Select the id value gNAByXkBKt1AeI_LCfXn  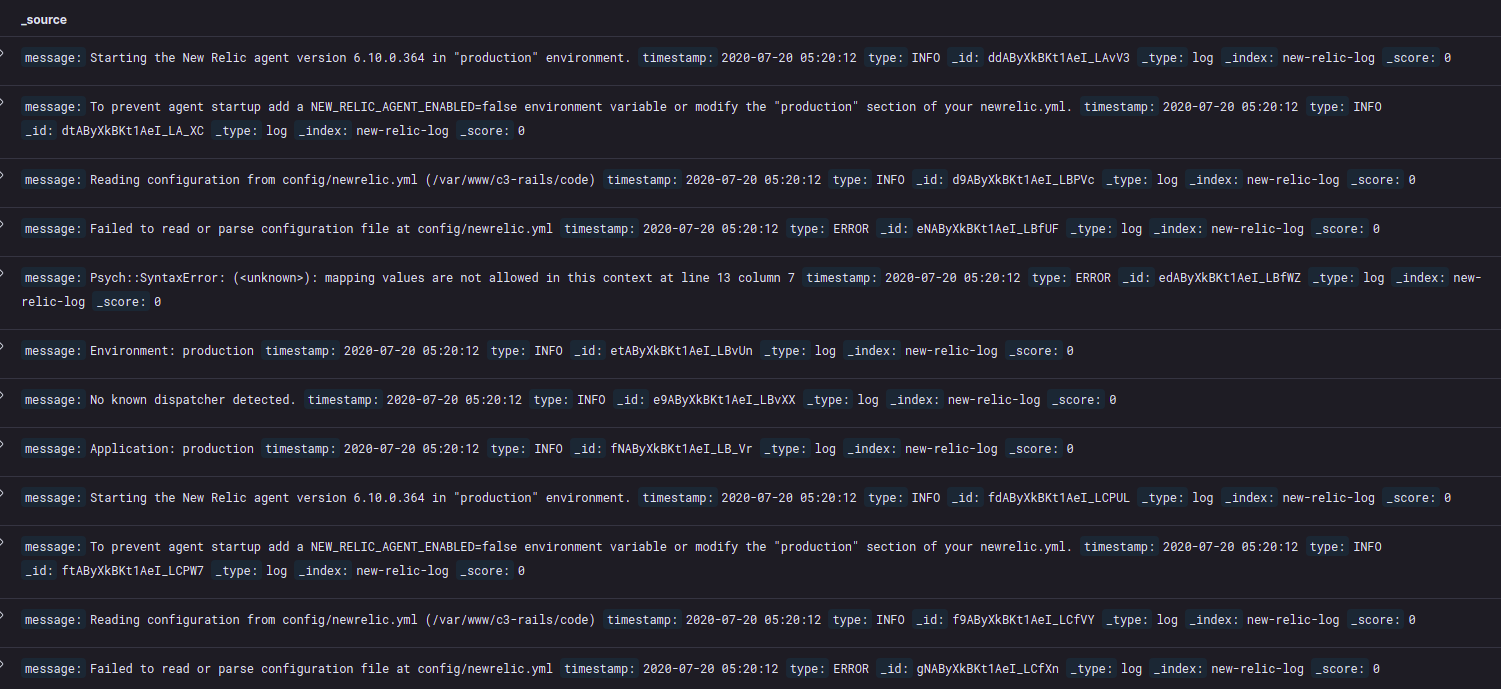[x=987, y=669]
